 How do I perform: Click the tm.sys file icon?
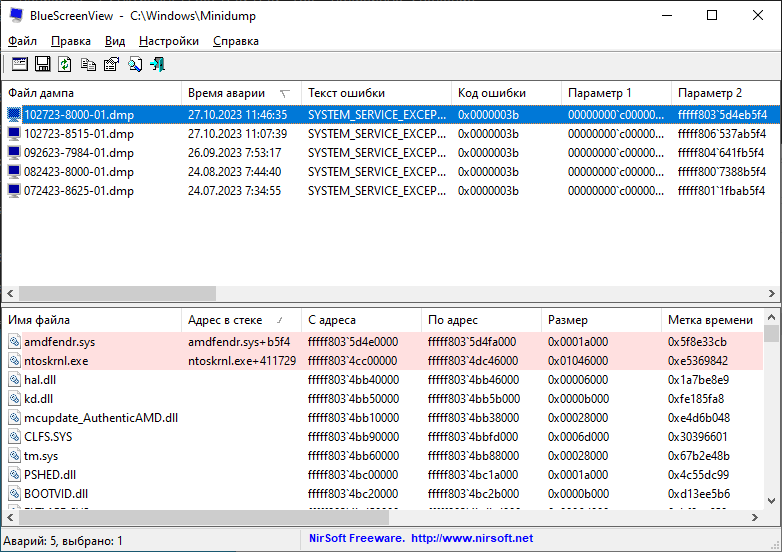pos(14,456)
